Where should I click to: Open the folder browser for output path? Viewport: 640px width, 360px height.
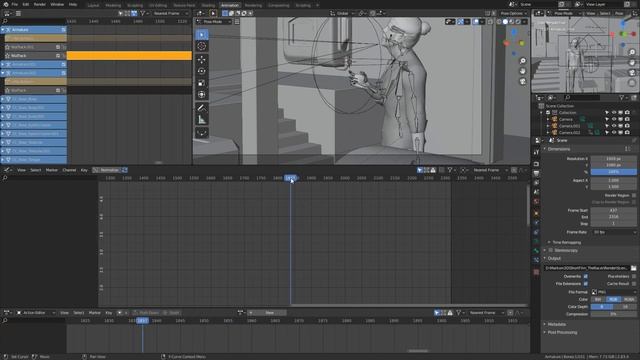(633, 268)
